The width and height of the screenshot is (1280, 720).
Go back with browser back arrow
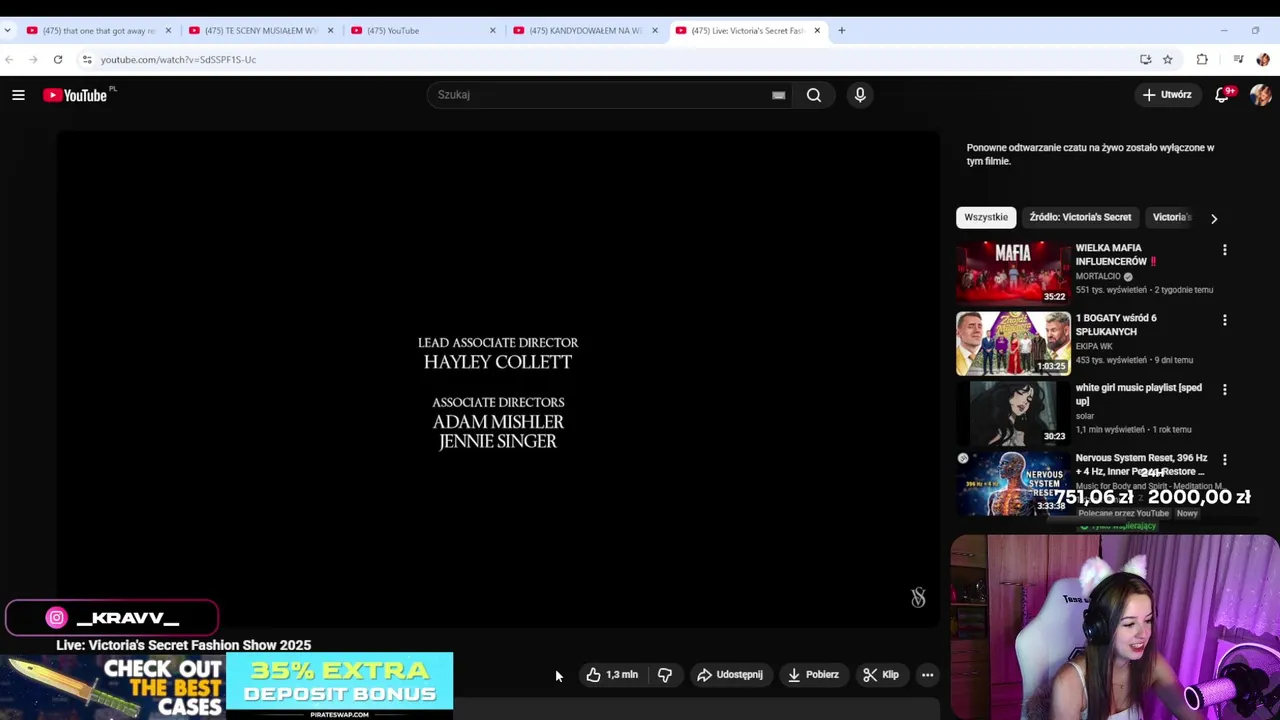pos(9,60)
